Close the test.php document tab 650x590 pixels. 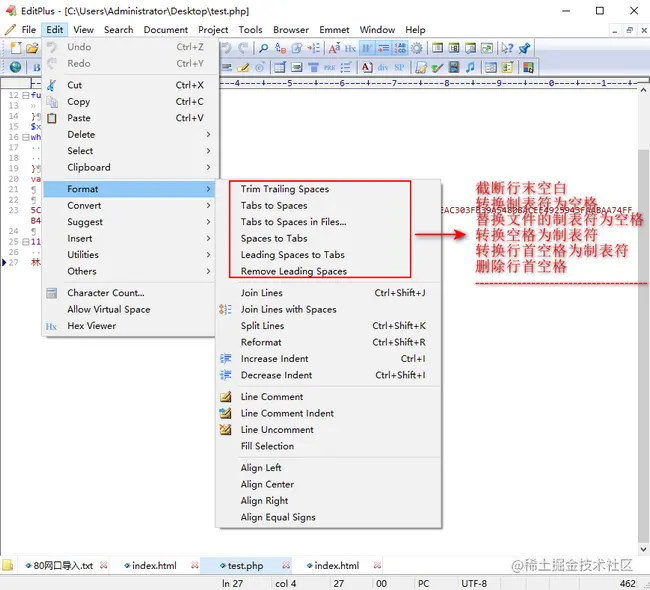pyautogui.click(x=286, y=565)
